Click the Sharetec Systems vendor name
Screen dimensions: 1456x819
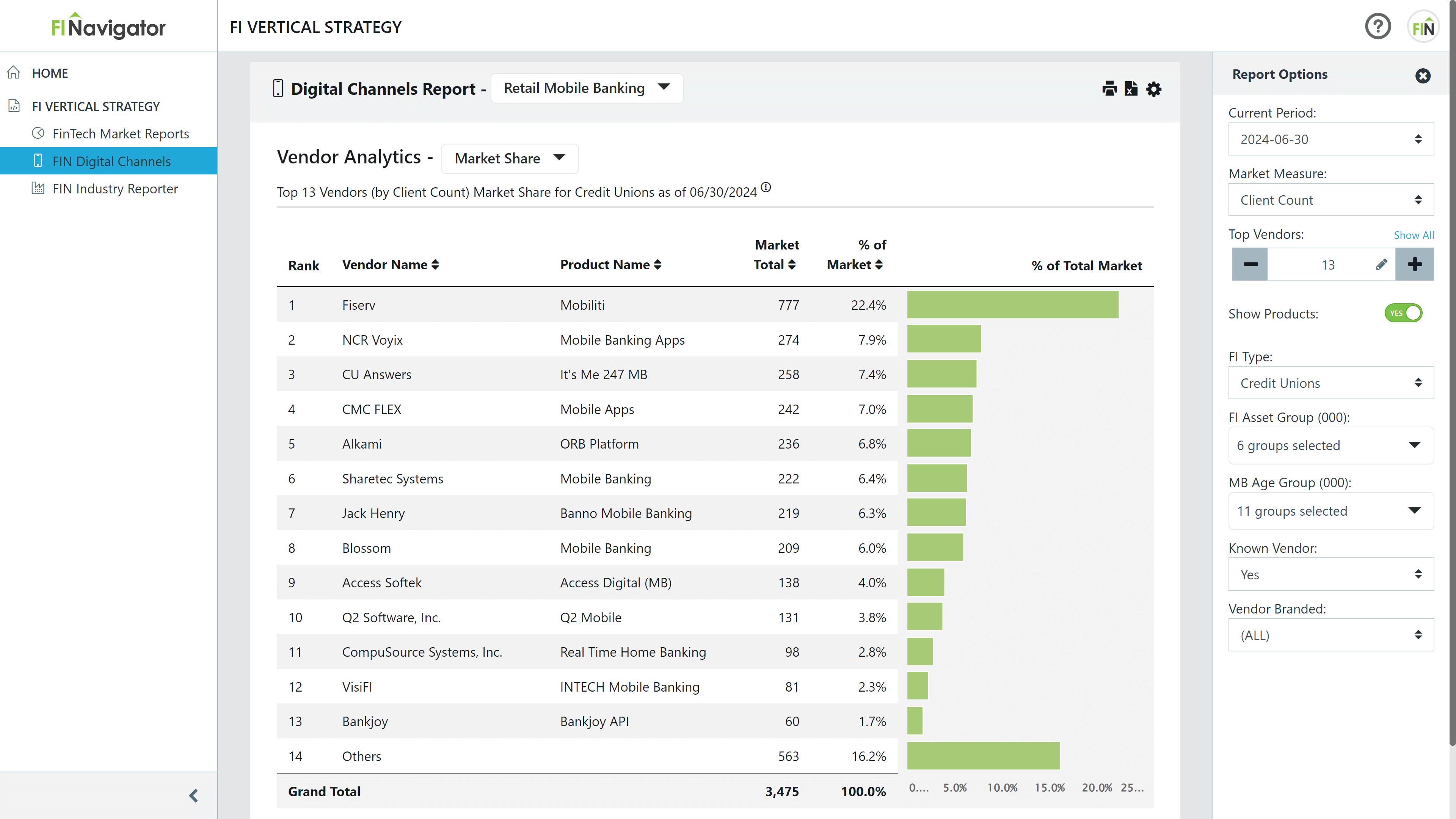(x=392, y=479)
